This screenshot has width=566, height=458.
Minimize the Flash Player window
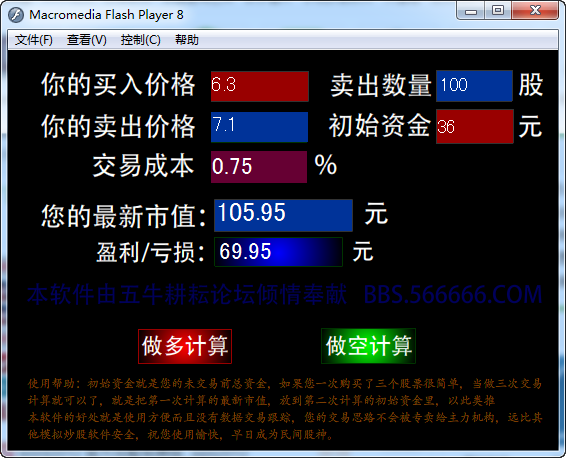tap(471, 11)
